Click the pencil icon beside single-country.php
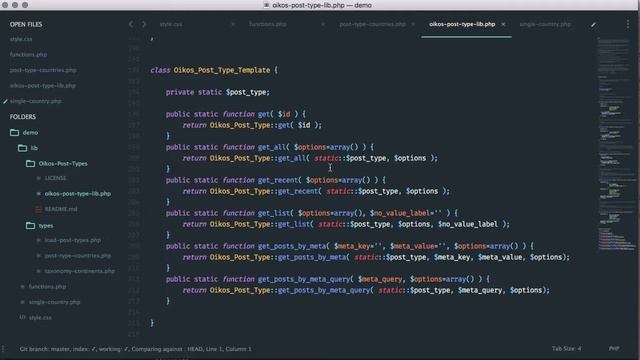Screen dimensions: 640x360 5,101
